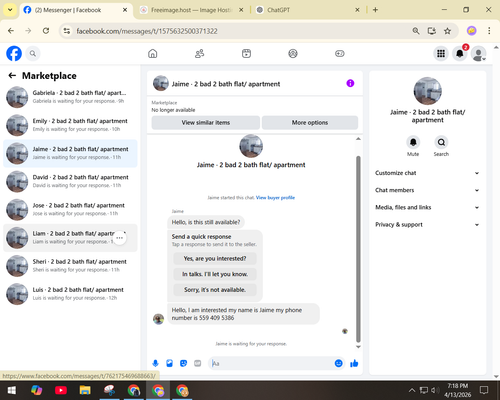Bookmark this page with the star icon
The width and height of the screenshot is (500, 400).
pyautogui.click(x=447, y=31)
